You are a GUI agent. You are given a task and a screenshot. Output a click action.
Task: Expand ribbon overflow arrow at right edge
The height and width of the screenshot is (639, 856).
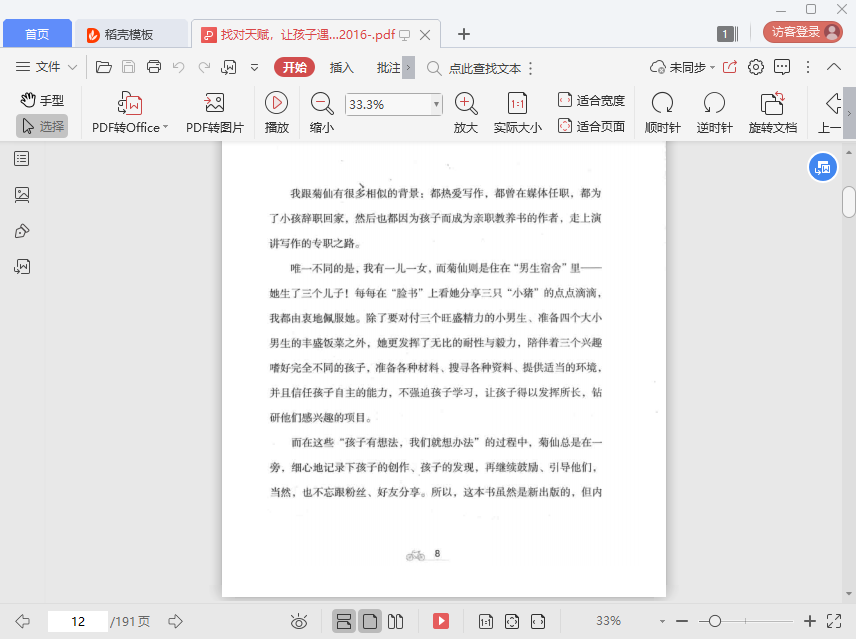[849, 113]
